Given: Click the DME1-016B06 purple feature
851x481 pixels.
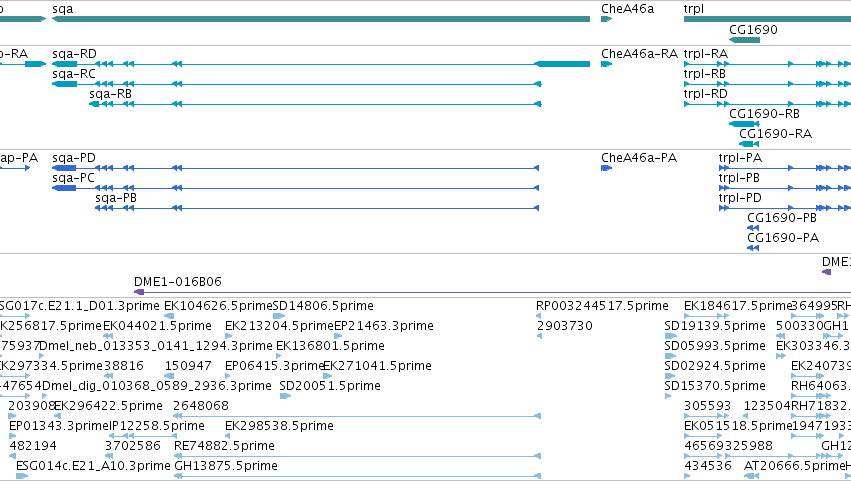Looking at the screenshot, I should coord(492,292).
